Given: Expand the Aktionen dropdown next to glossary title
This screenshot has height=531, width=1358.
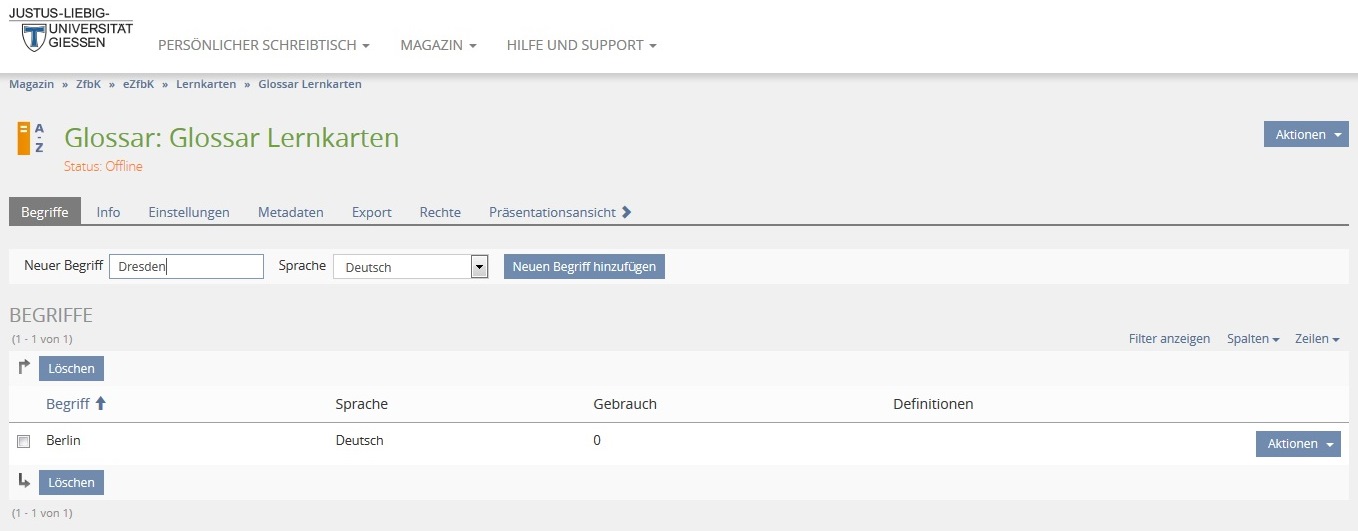Looking at the screenshot, I should tap(1306, 135).
